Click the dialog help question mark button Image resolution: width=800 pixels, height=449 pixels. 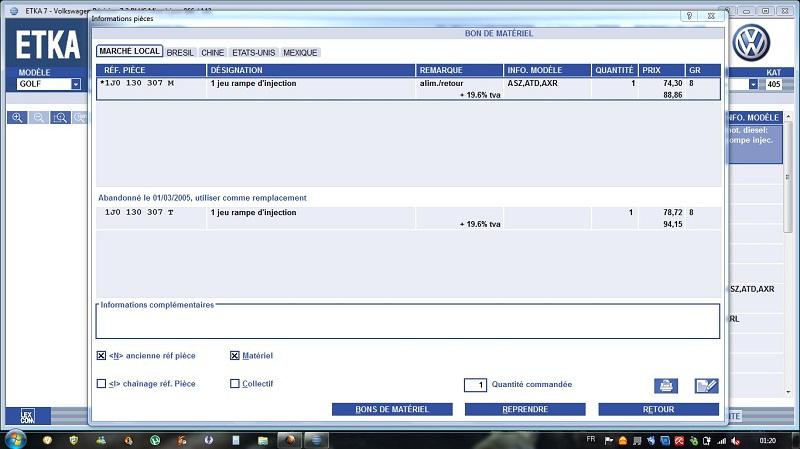[x=689, y=16]
